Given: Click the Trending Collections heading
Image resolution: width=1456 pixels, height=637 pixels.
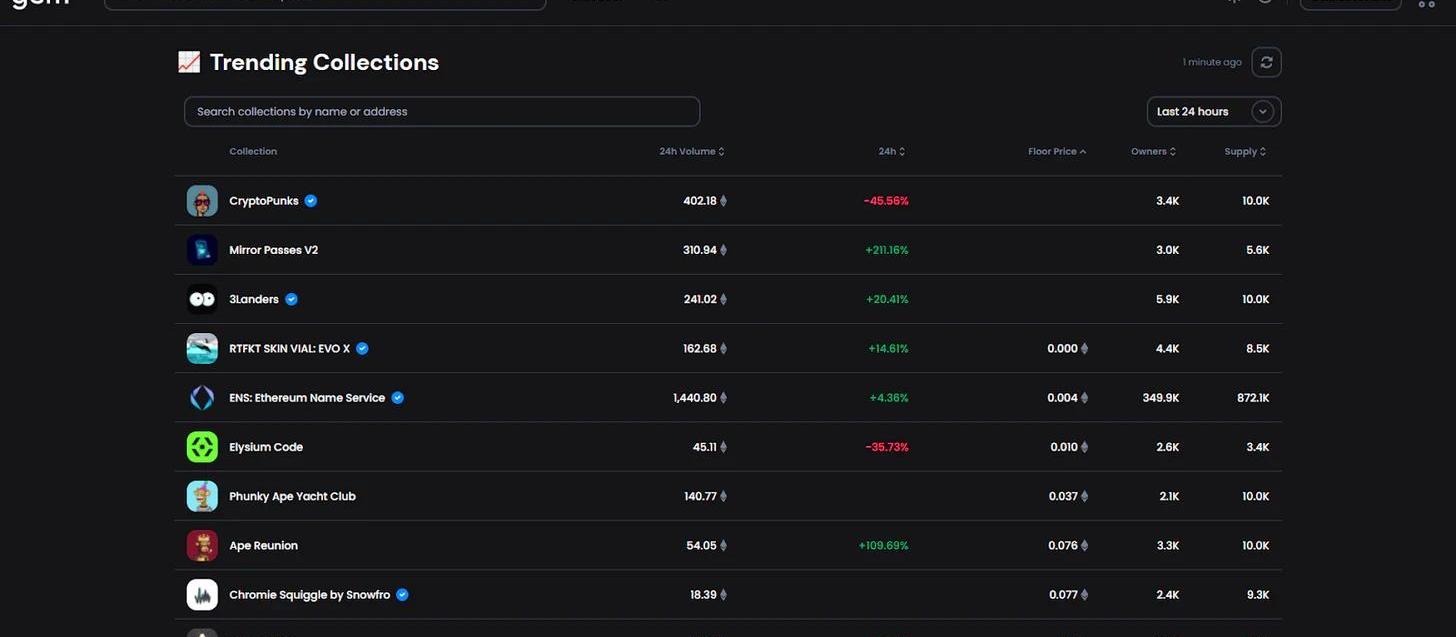Looking at the screenshot, I should click(324, 62).
